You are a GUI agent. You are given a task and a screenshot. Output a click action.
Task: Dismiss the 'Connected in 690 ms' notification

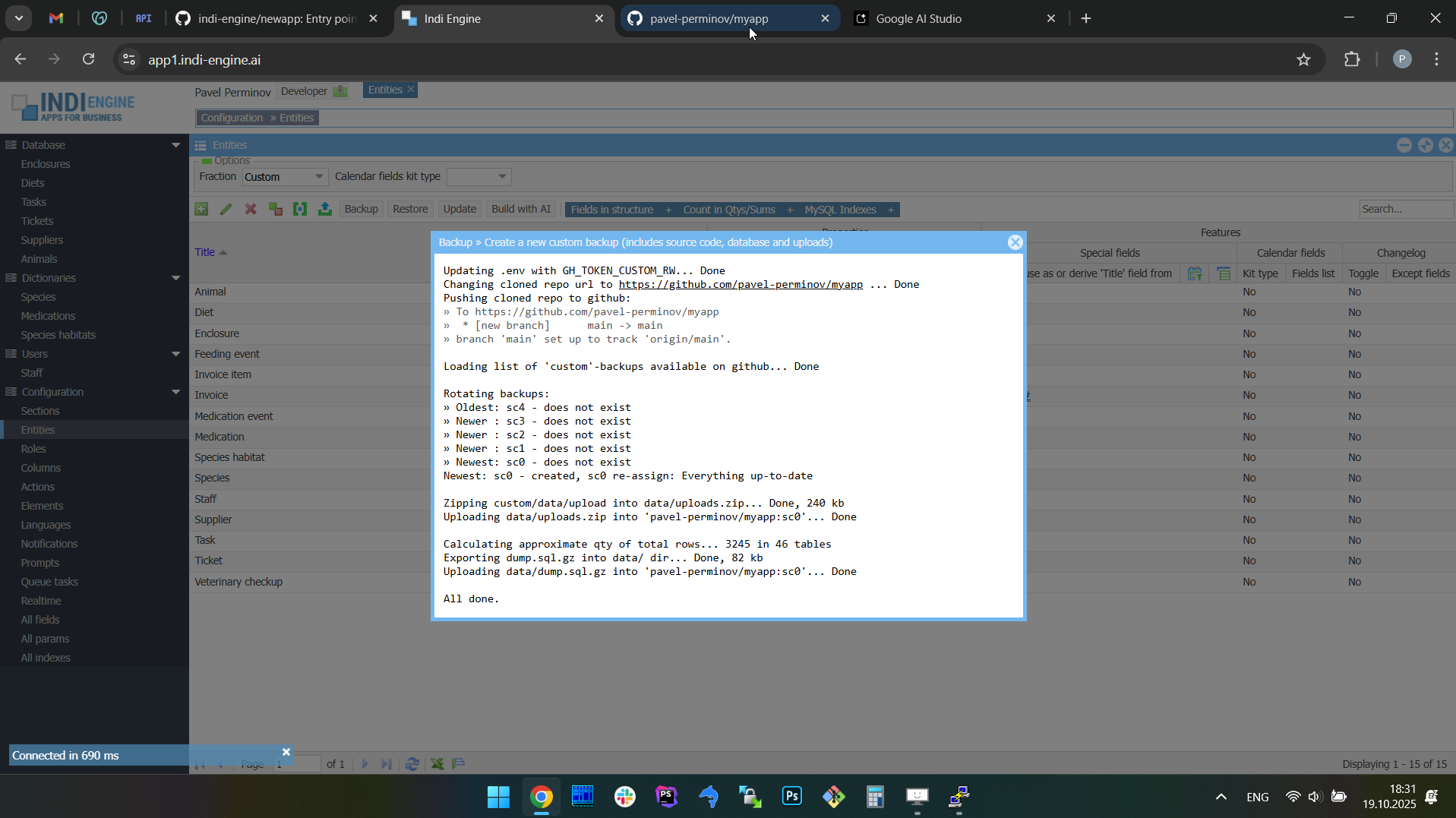click(286, 752)
